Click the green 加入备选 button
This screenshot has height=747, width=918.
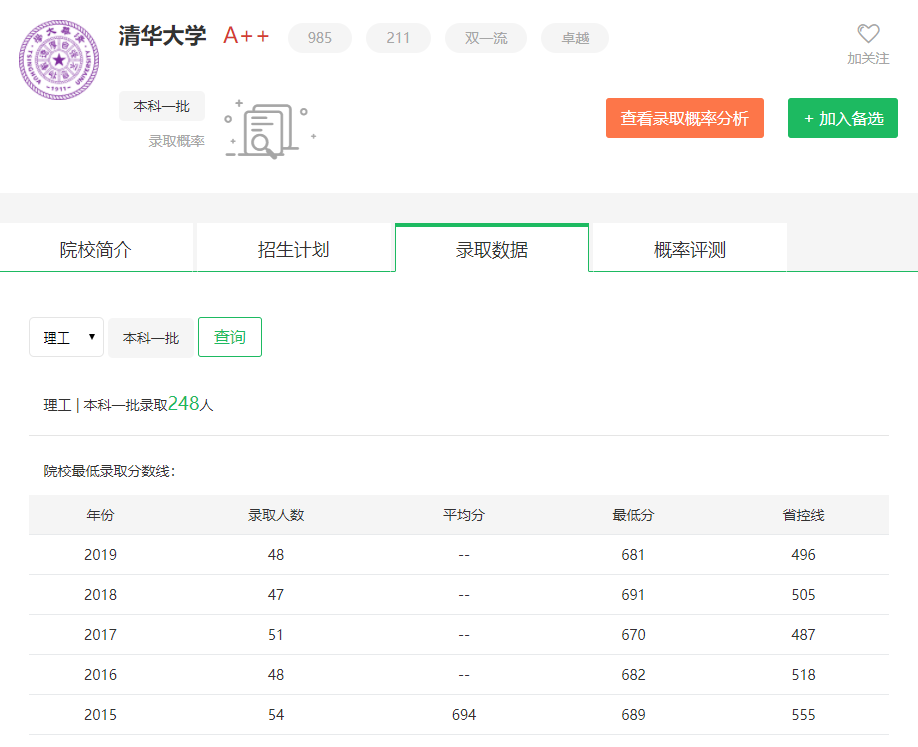[843, 118]
